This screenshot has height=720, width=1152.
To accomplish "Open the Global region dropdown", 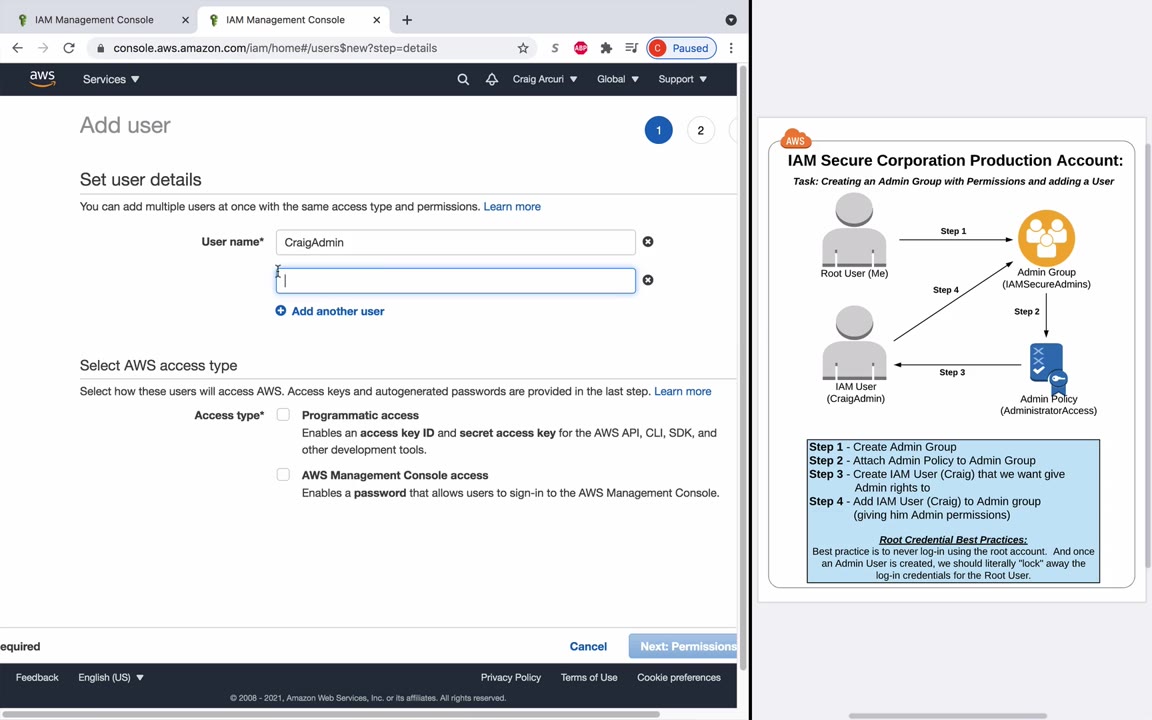I will 618,79.
